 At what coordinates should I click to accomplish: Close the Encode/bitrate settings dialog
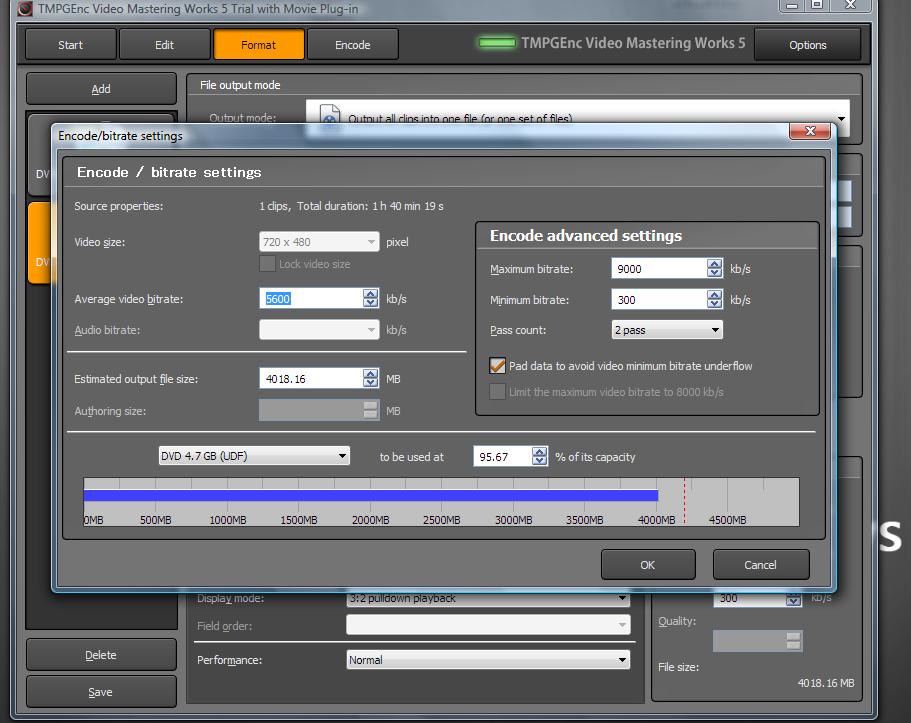[x=810, y=131]
